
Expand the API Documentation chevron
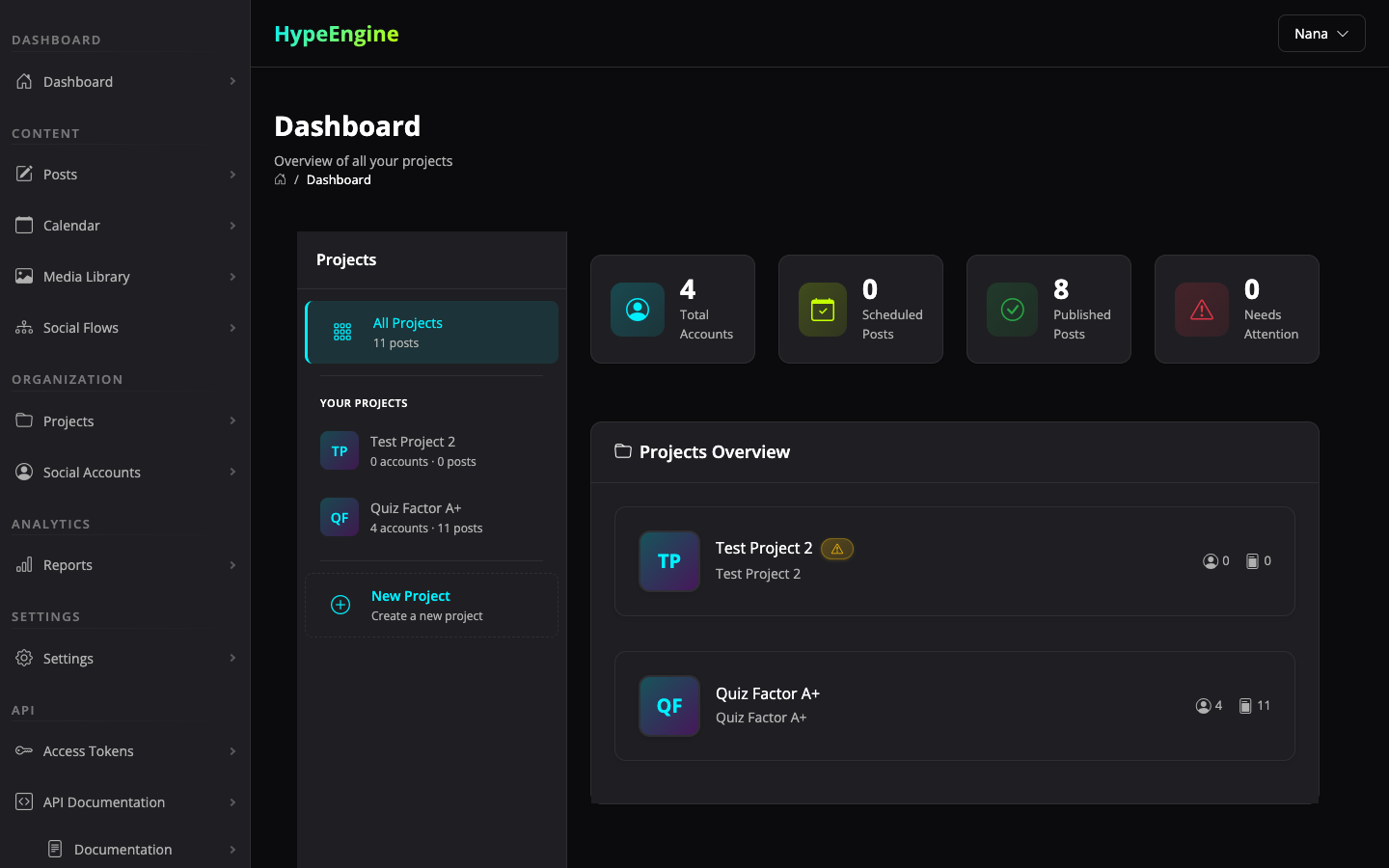tap(232, 801)
